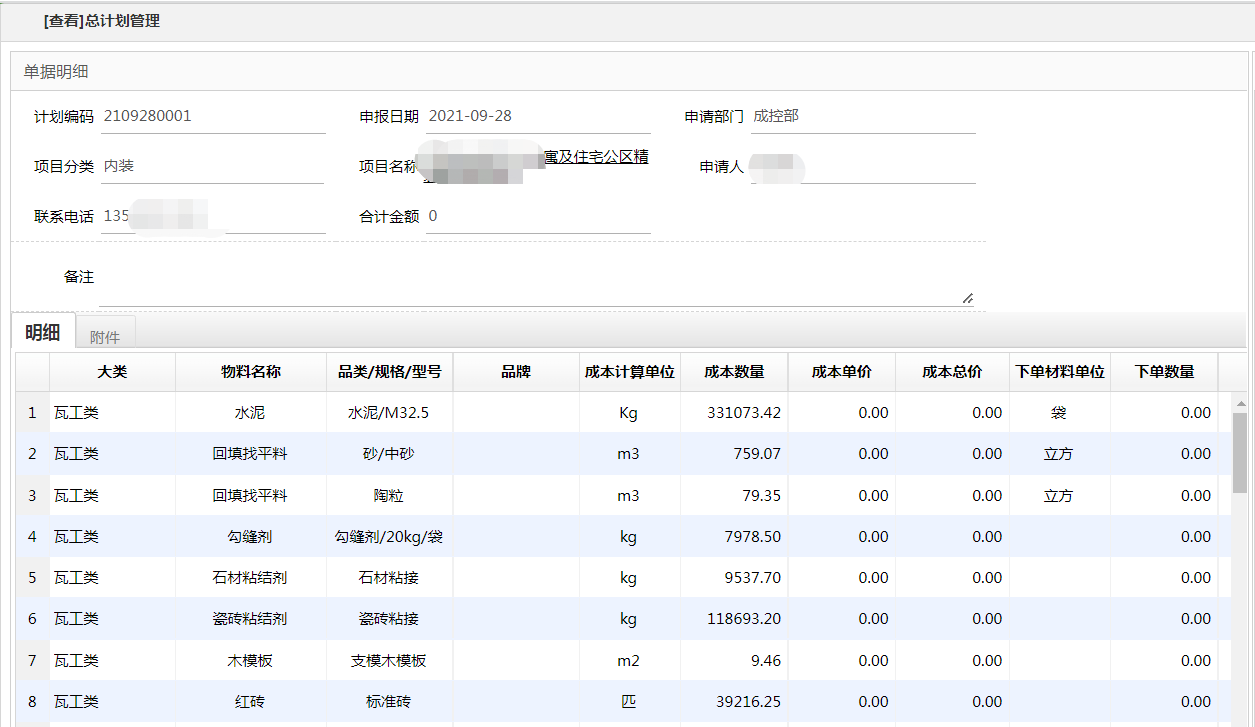Click the 大类 column header
1255x727 pixels.
coord(112,372)
